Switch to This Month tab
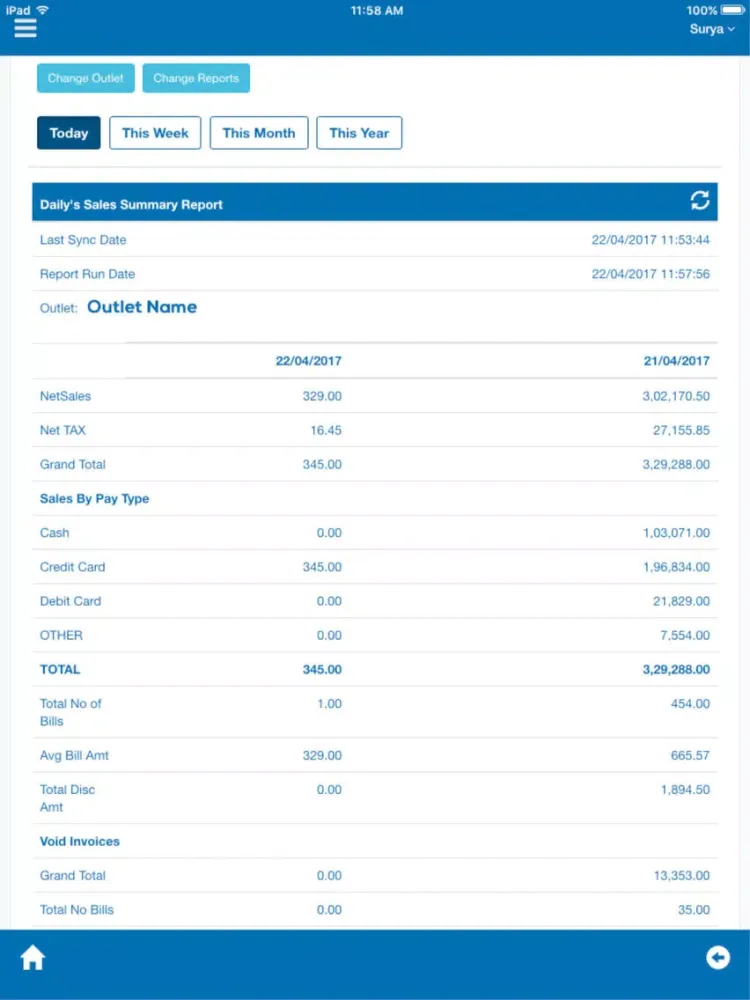The image size is (750, 1000). 259,133
